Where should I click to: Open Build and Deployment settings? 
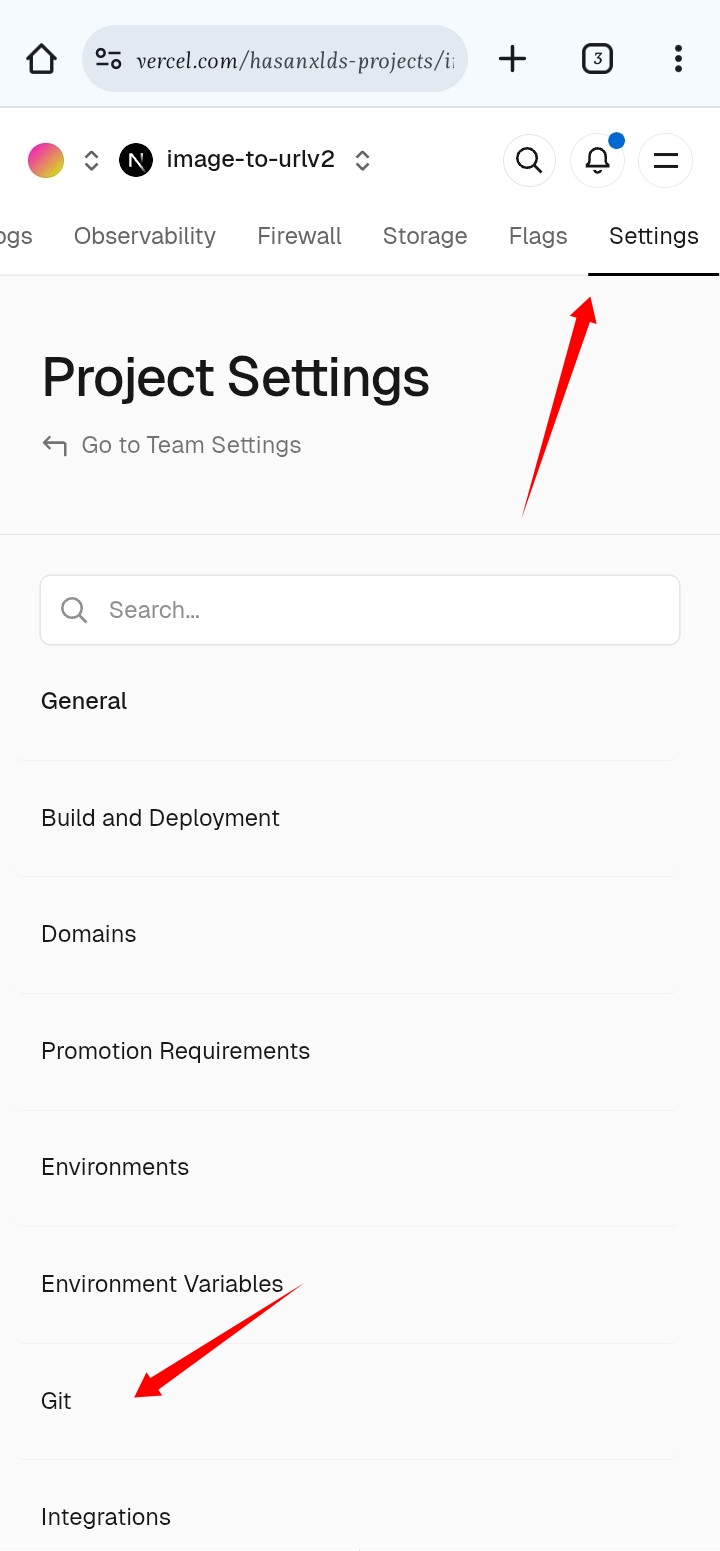tap(160, 818)
